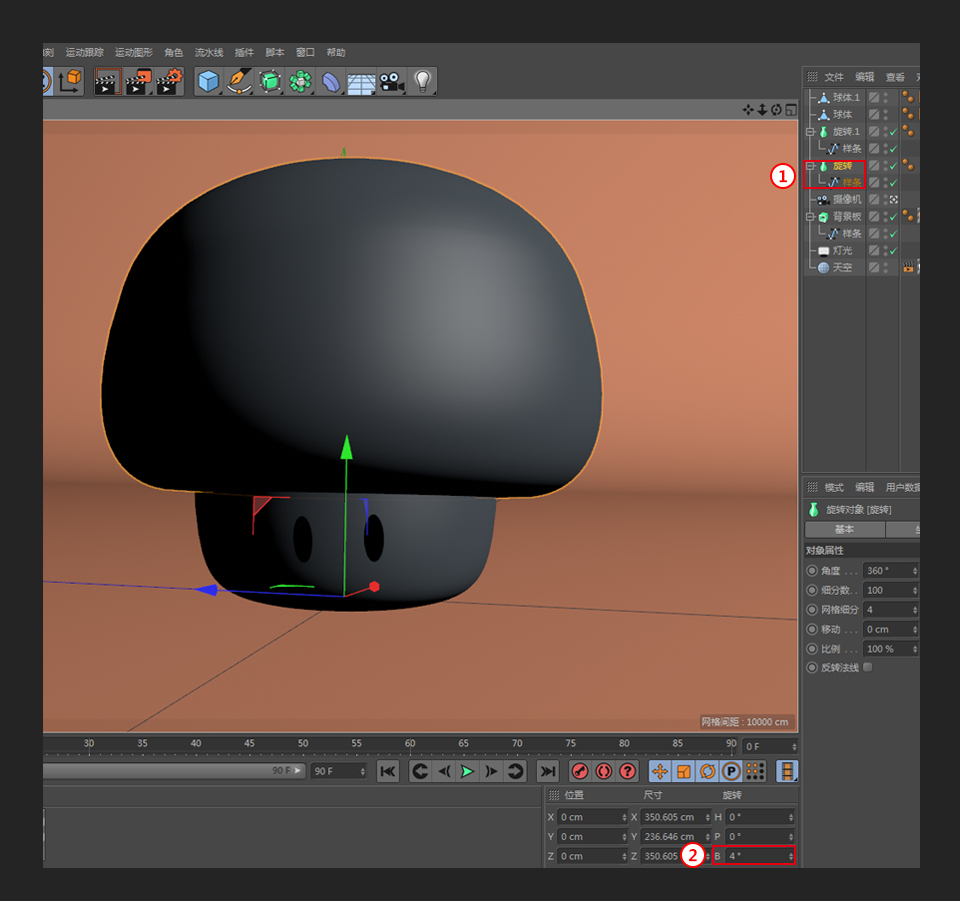
Task: Click the 基本 tab button in attributes
Action: [844, 529]
